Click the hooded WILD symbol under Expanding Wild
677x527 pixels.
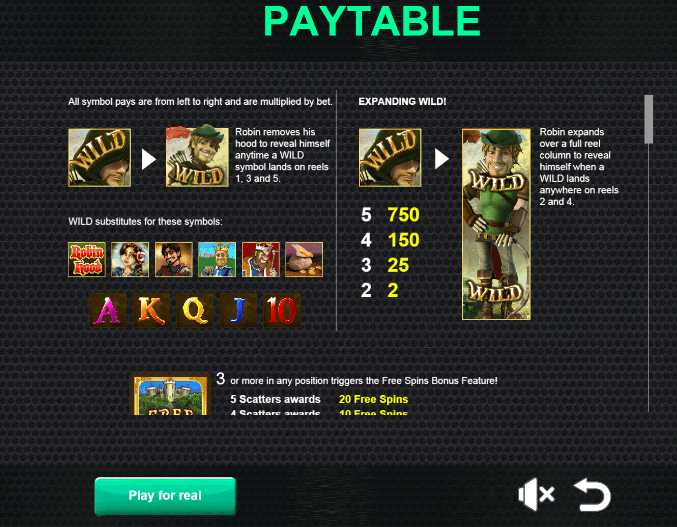pos(390,158)
